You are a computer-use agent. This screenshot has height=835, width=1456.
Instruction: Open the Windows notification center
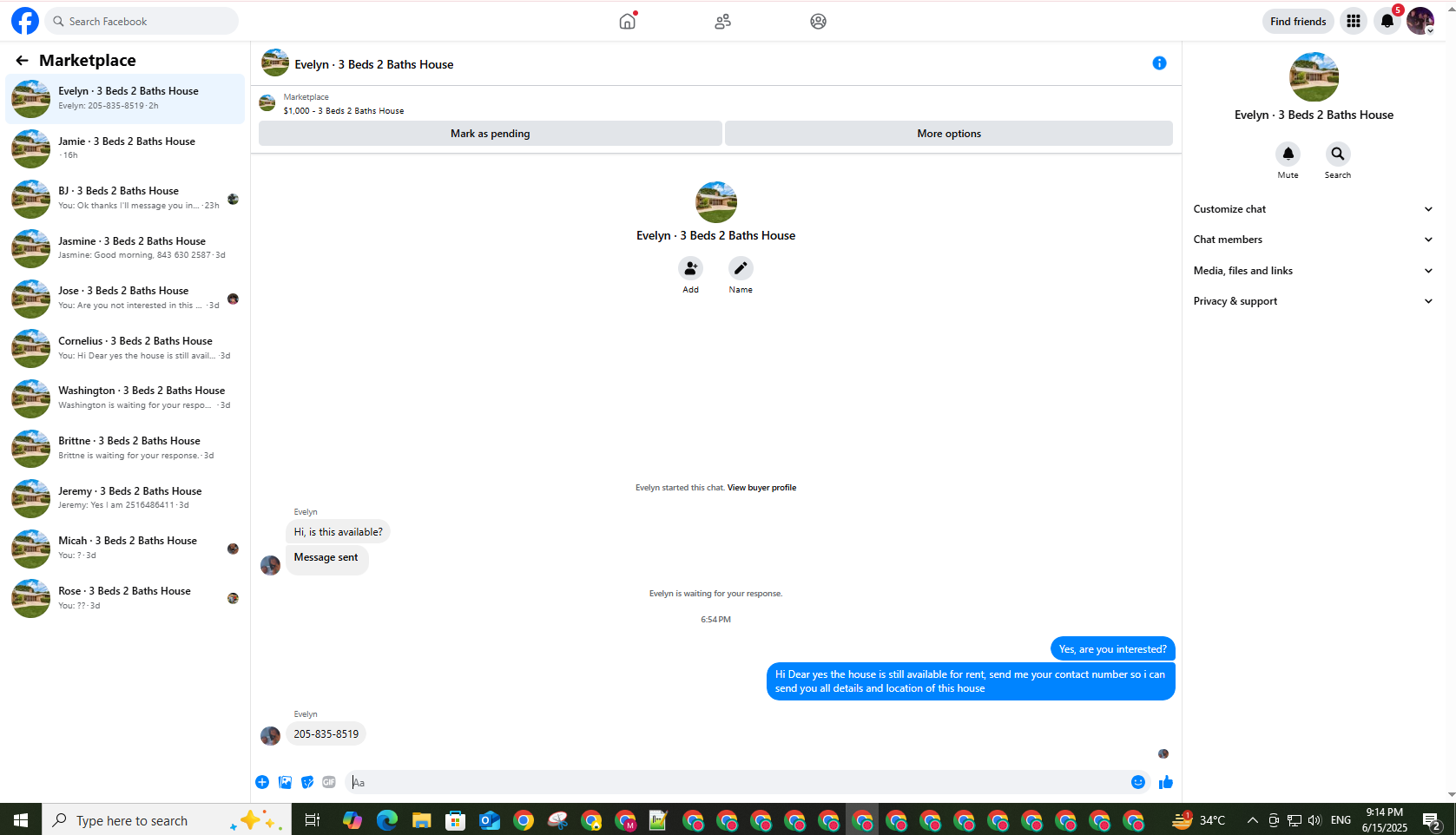point(1432,820)
